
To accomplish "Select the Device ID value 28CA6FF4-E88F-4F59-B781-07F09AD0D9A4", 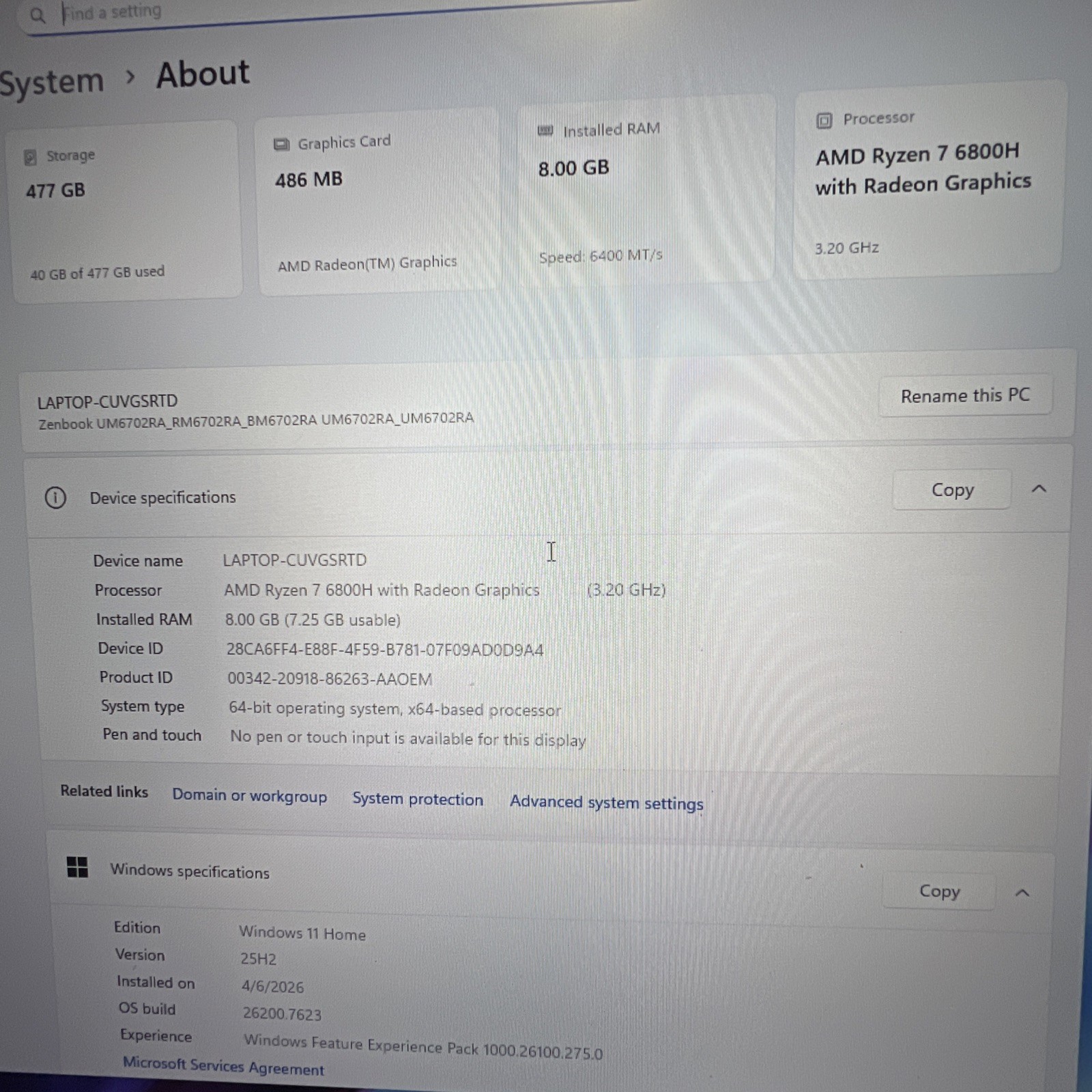I will click(x=385, y=649).
